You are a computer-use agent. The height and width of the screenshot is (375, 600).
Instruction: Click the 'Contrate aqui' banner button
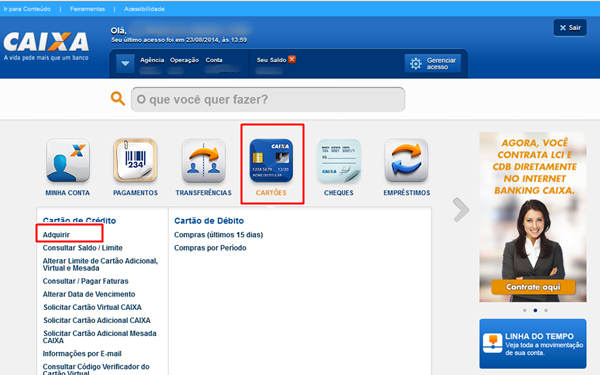pyautogui.click(x=533, y=287)
